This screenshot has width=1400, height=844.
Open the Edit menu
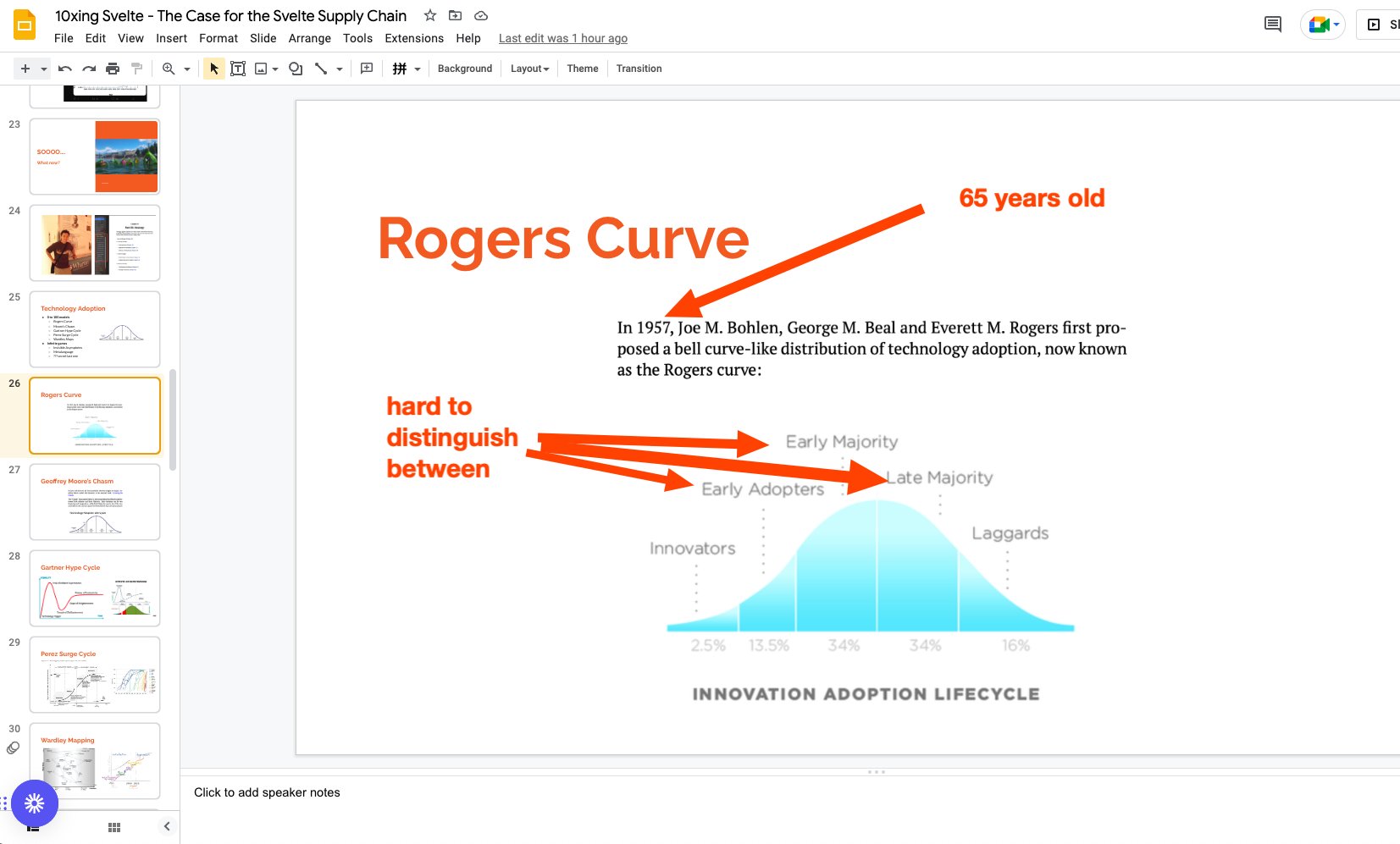(x=96, y=38)
